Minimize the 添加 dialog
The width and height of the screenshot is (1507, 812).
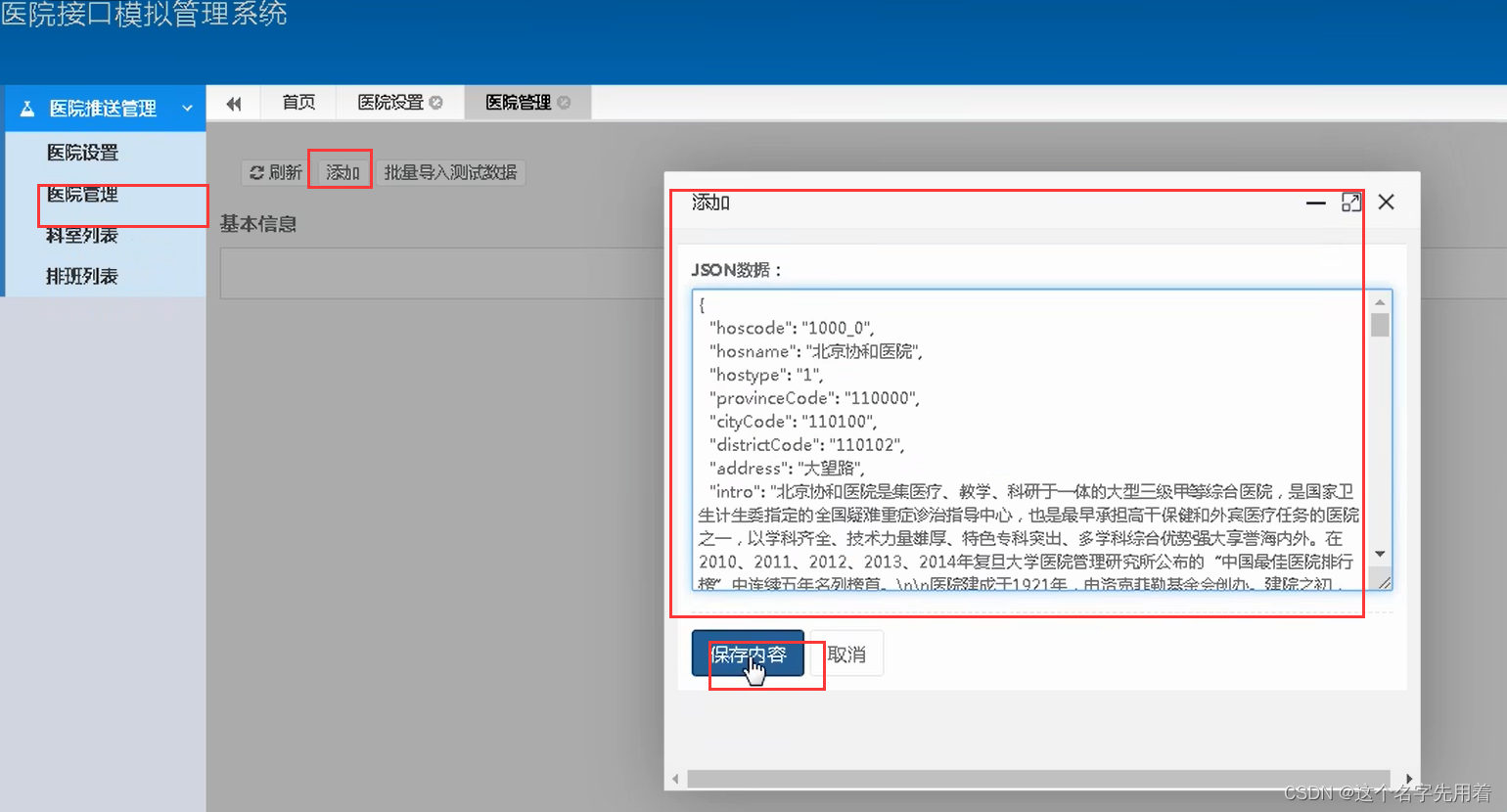pos(1316,203)
